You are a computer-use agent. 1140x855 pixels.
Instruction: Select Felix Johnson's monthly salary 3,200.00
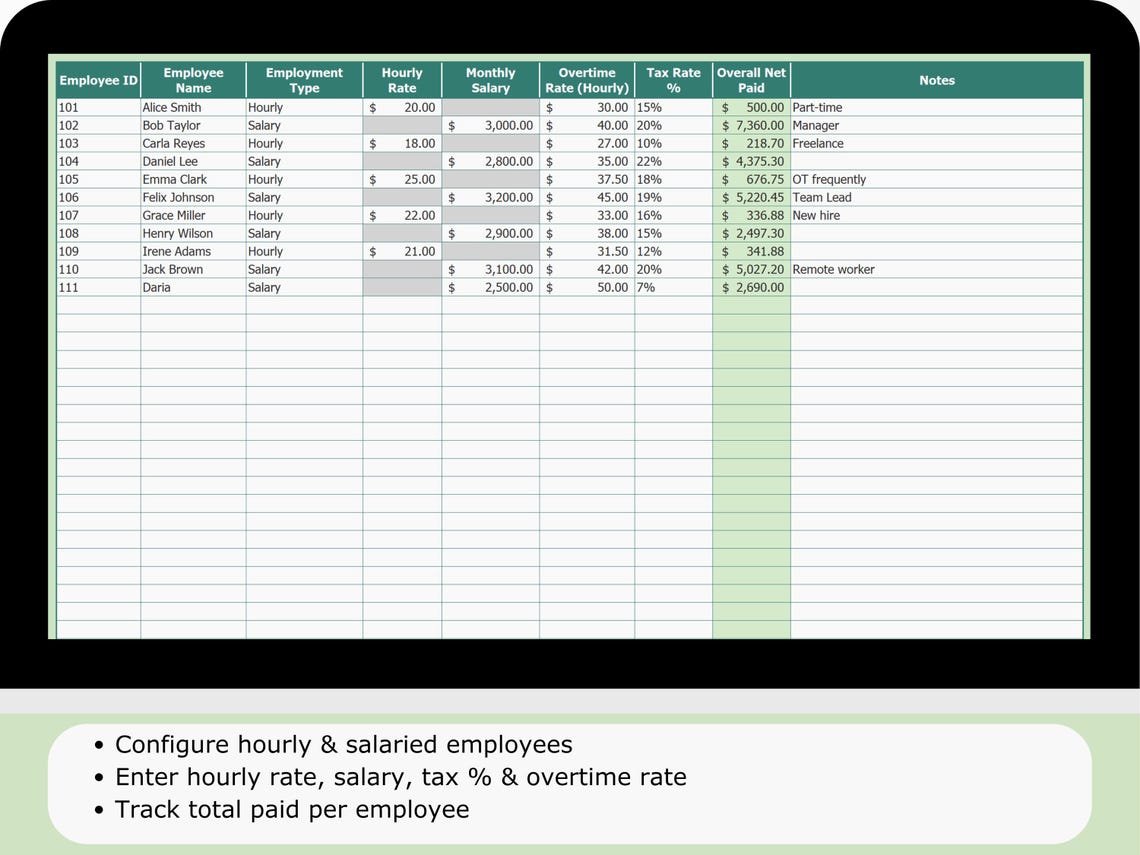[491, 197]
